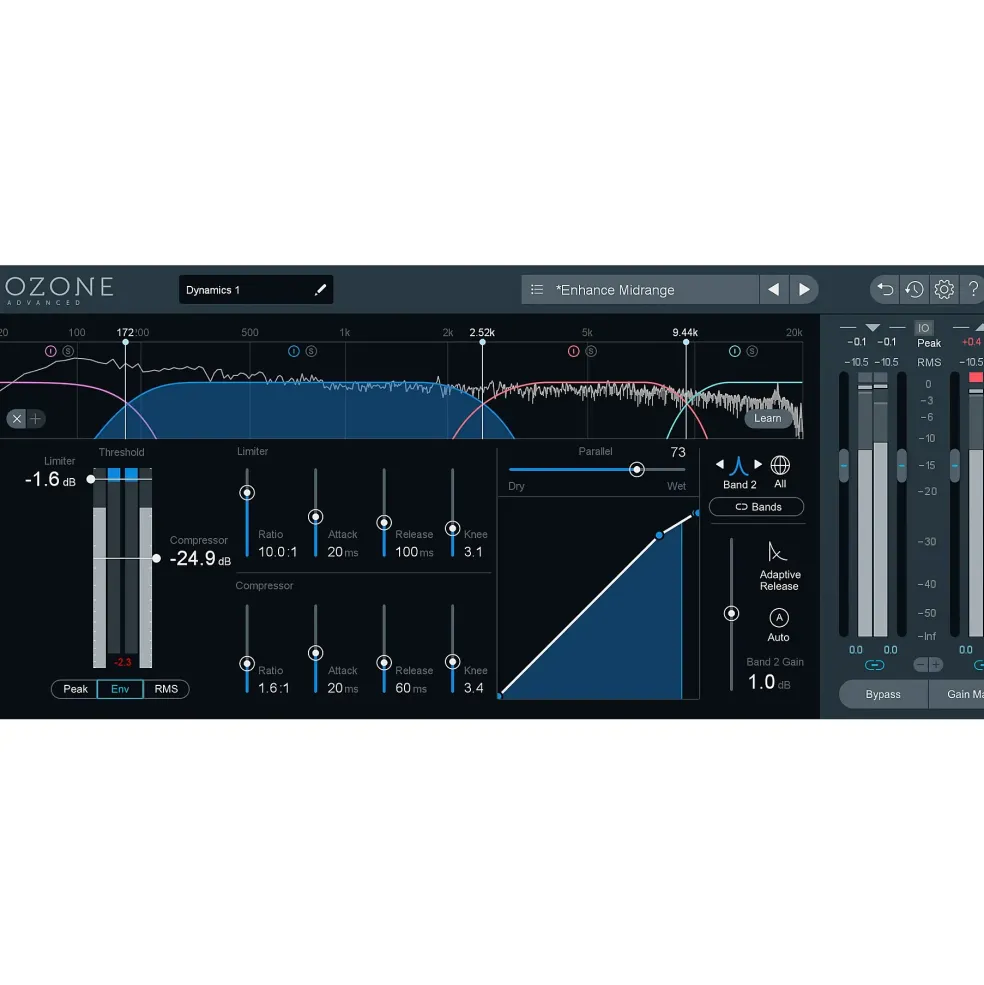Toggle Adaptive Release icon
Viewport: 984px width, 985px height.
[777, 553]
